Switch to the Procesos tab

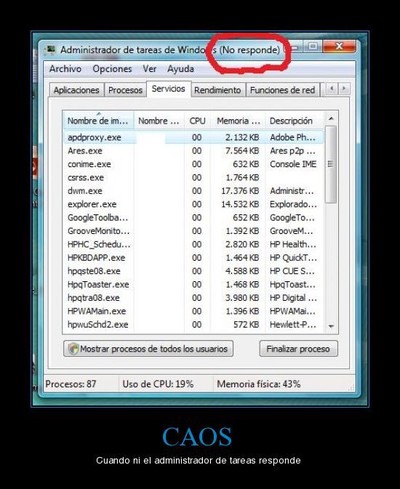(125, 90)
